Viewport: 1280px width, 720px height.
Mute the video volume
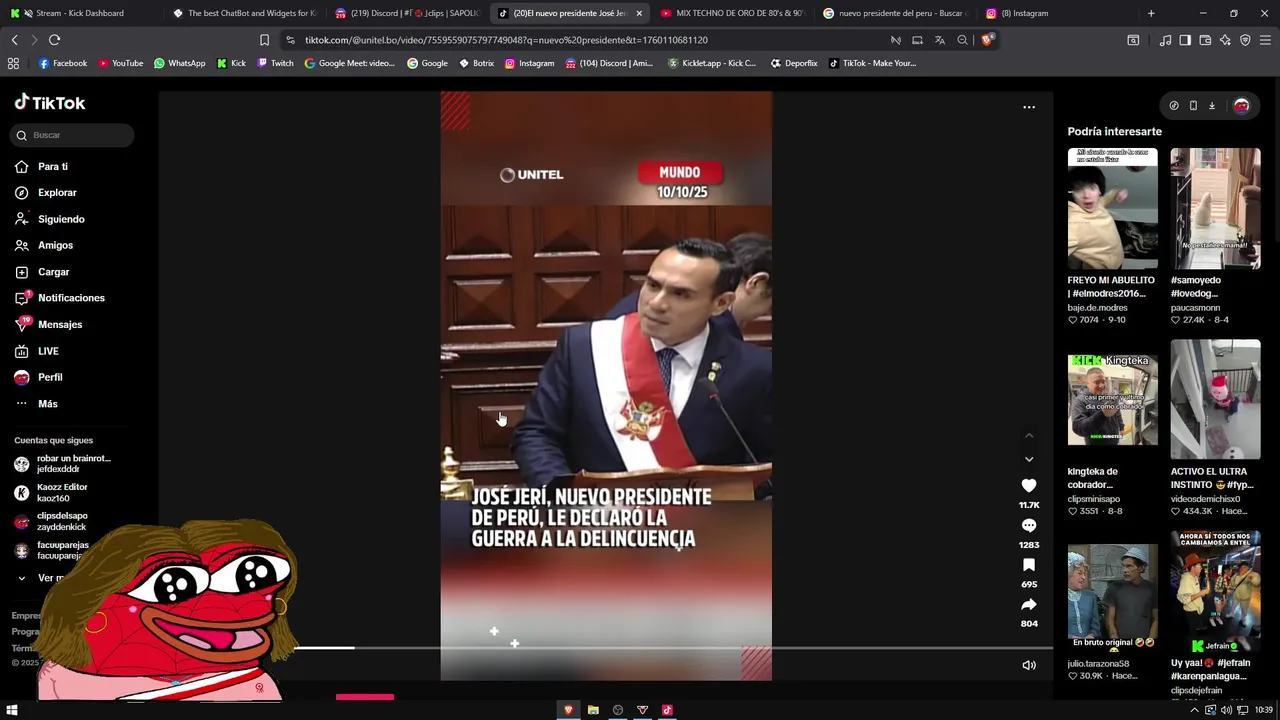point(1029,665)
